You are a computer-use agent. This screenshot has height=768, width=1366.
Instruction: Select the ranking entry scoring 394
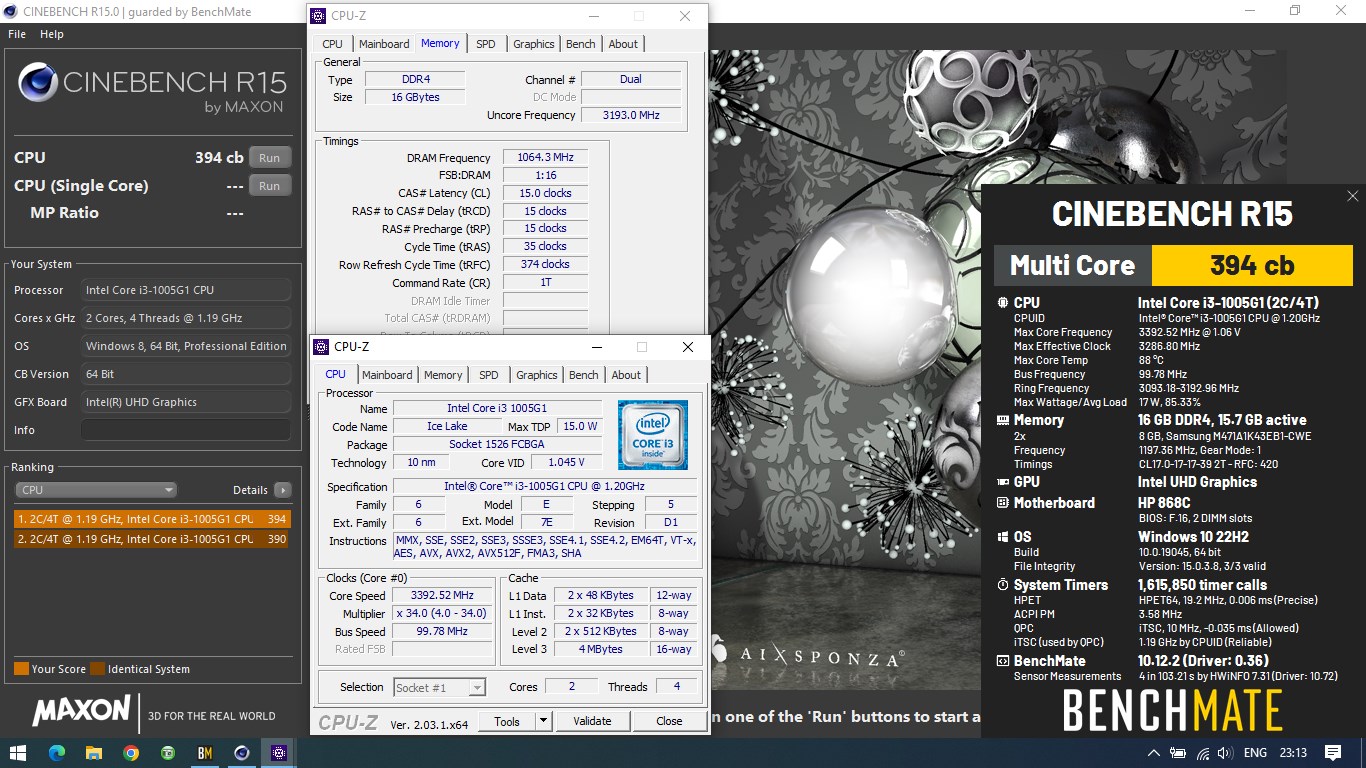click(x=151, y=519)
